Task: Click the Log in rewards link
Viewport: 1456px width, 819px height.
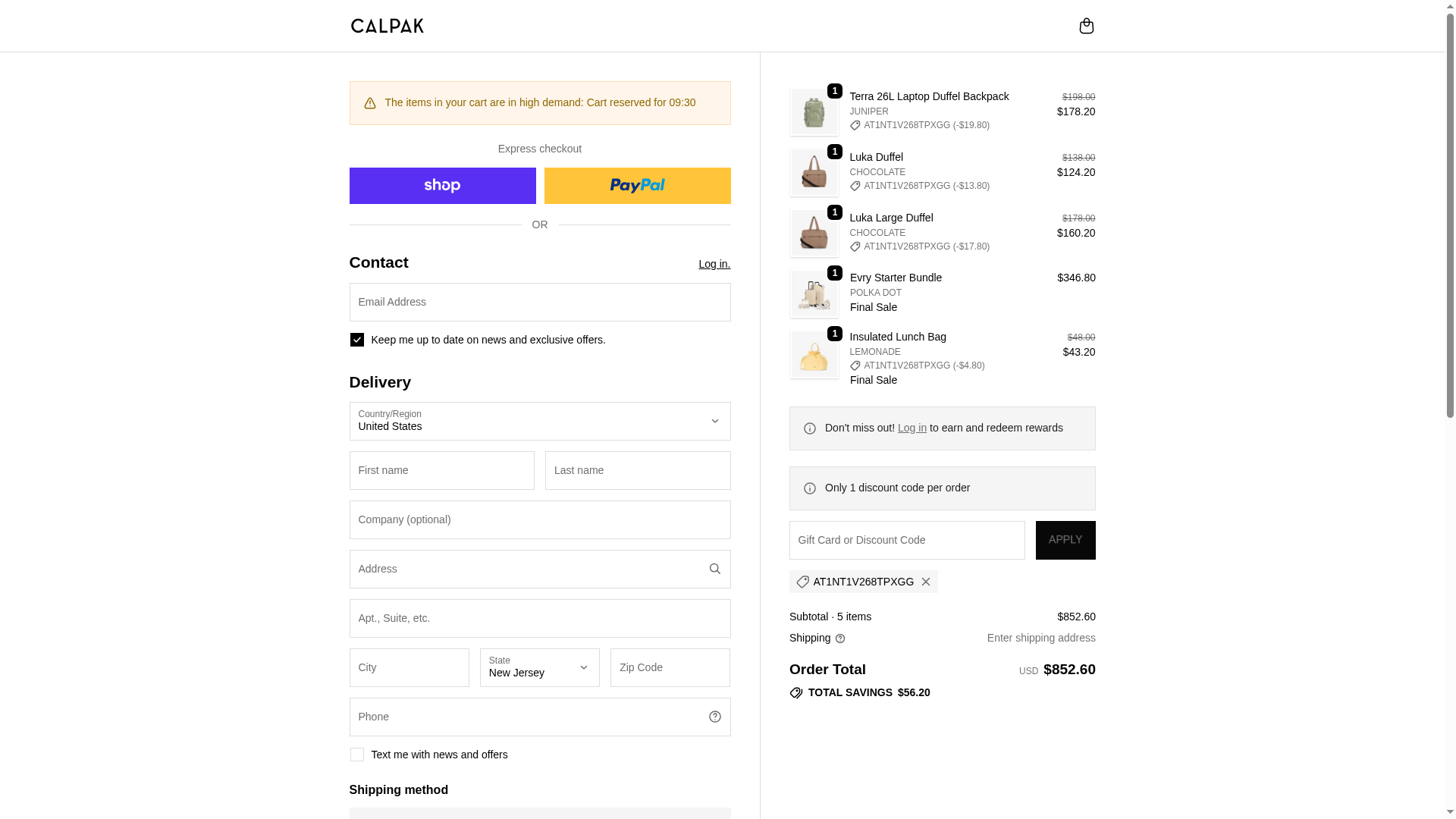Action: (x=912, y=428)
